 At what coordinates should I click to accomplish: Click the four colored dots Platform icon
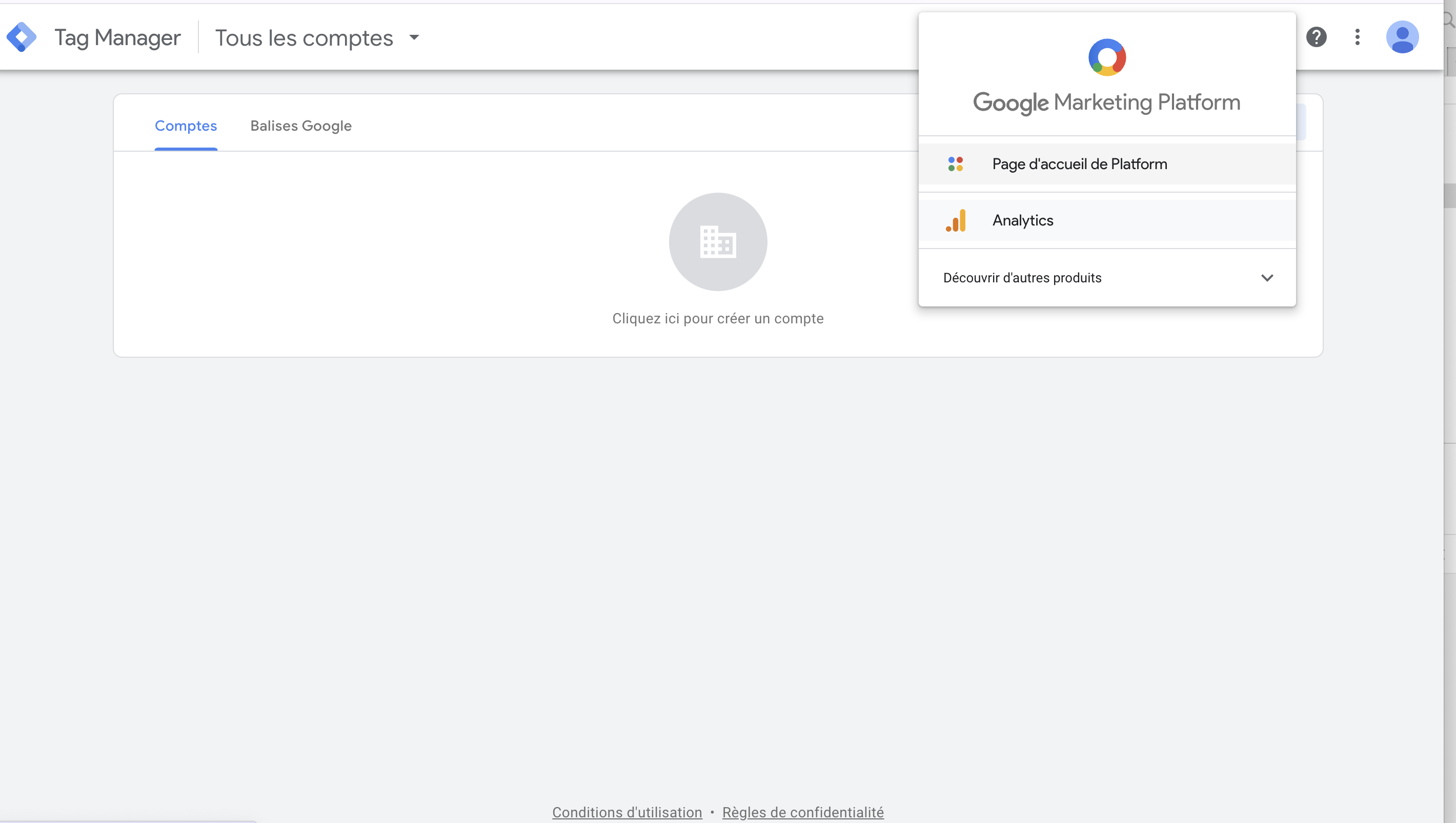click(956, 164)
